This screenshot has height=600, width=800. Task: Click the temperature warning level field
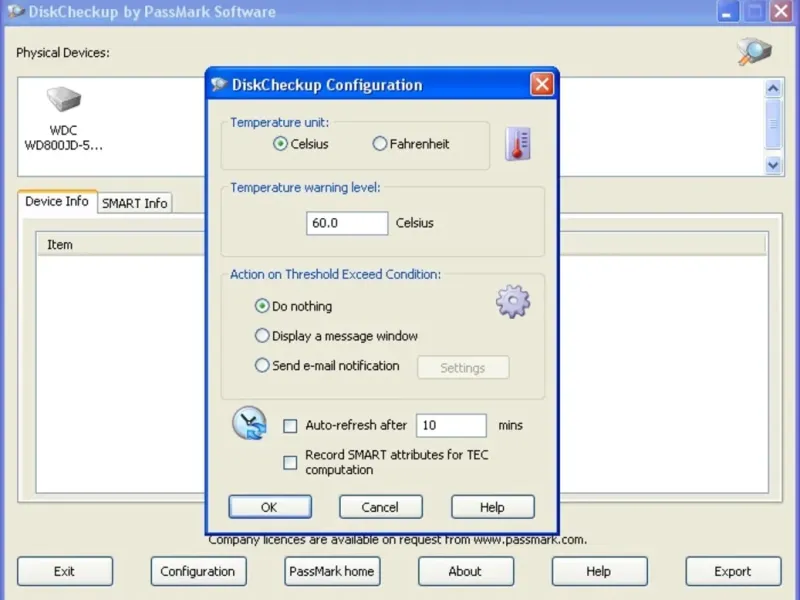click(347, 223)
